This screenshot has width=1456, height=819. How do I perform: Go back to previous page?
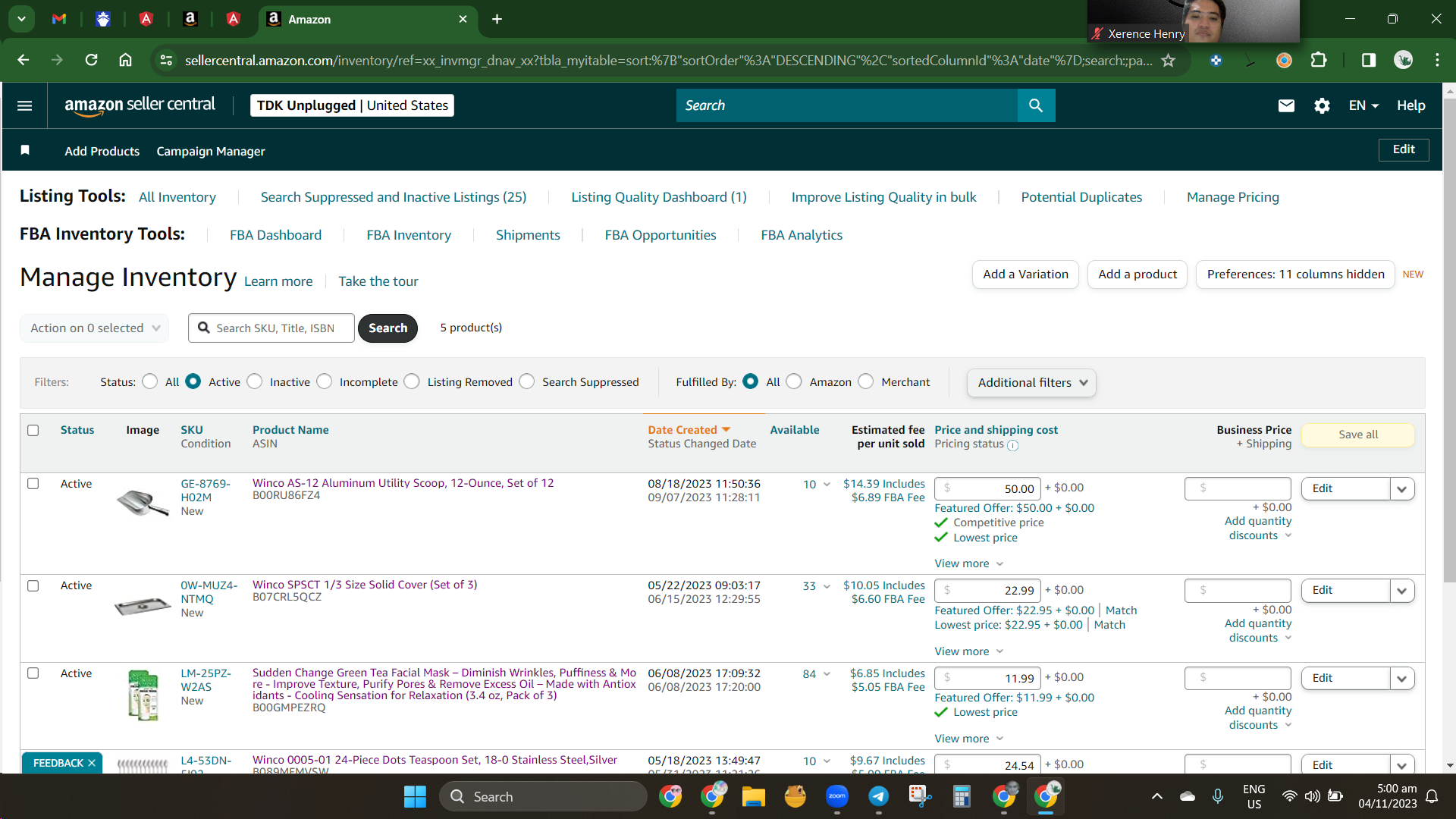tap(23, 60)
